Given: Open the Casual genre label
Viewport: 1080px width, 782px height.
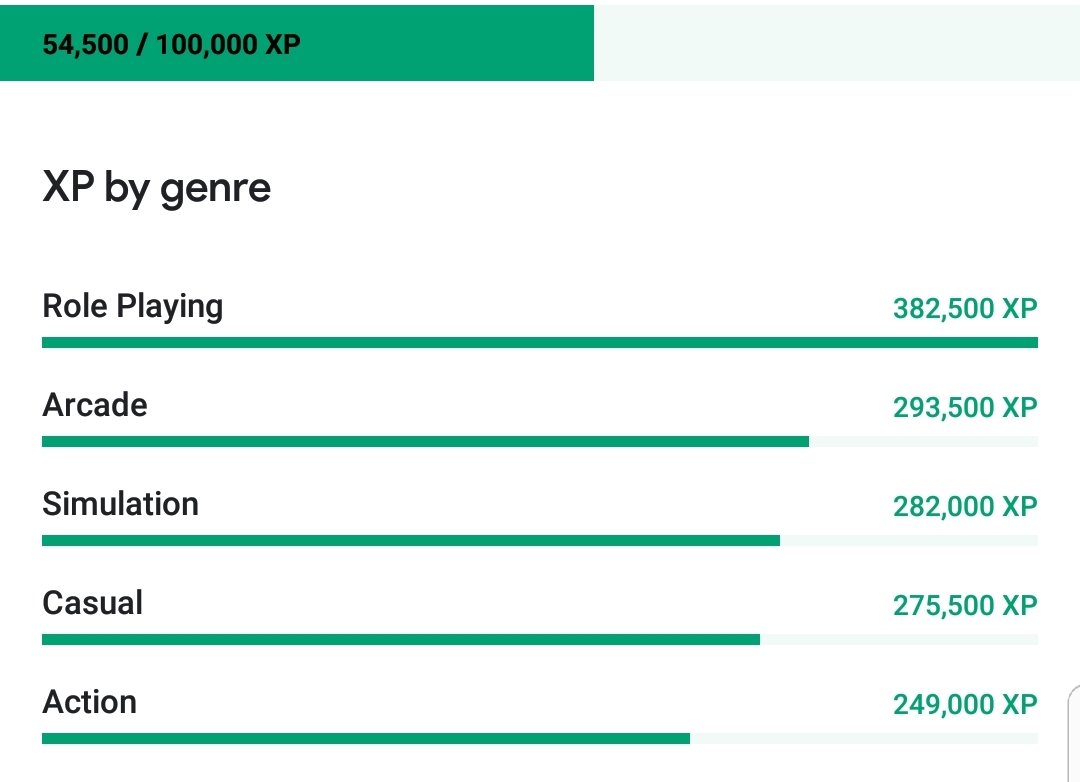Looking at the screenshot, I should click(x=93, y=603).
